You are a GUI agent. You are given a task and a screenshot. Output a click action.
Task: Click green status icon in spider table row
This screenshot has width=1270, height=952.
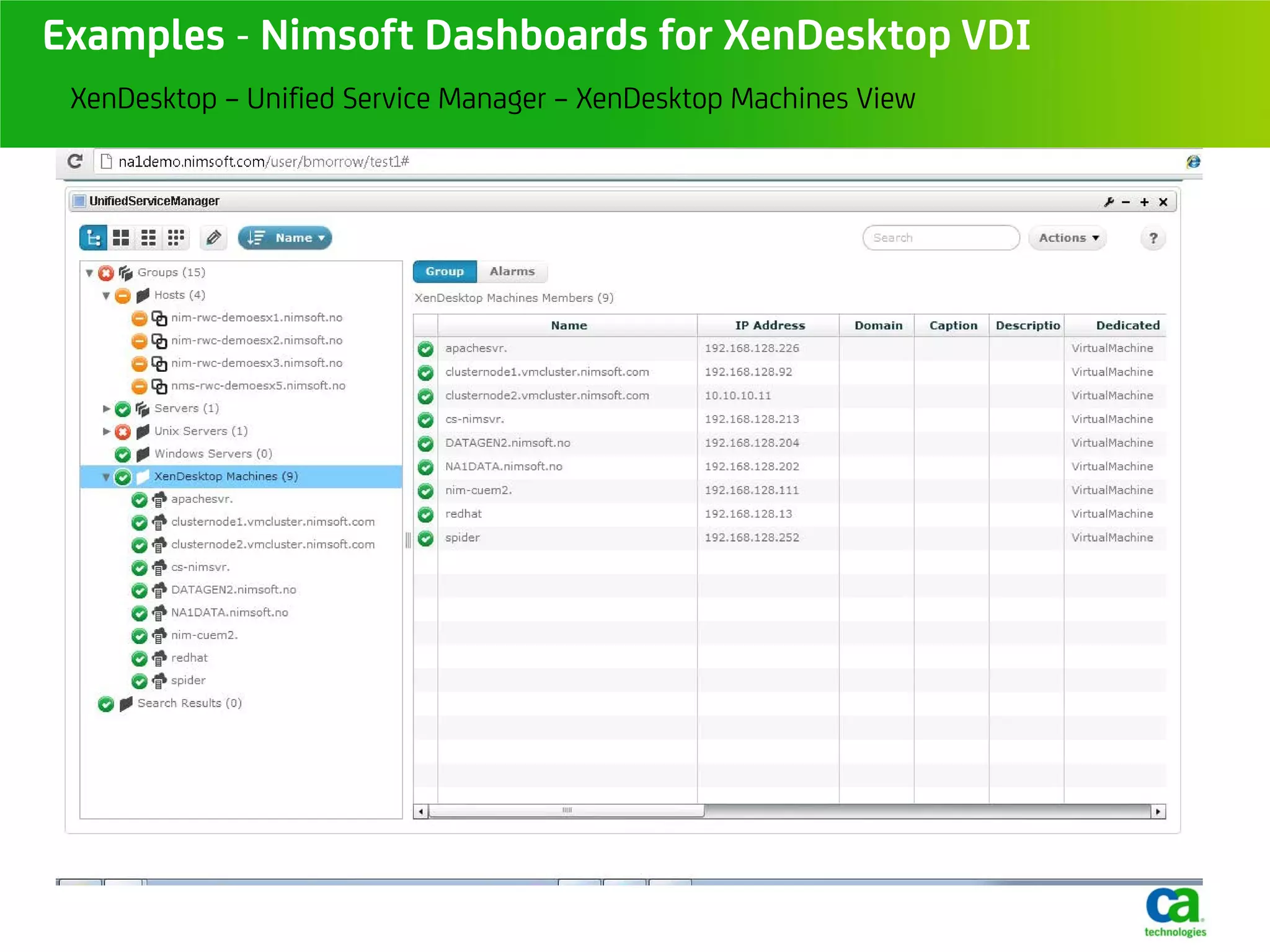pyautogui.click(x=425, y=538)
